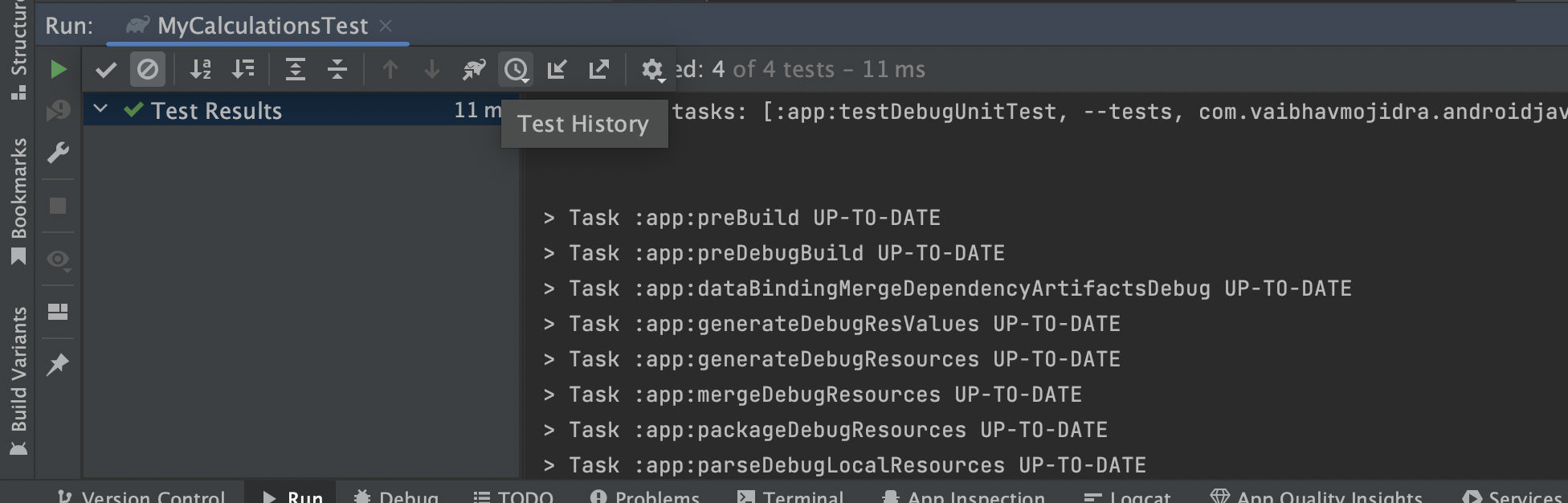Toggle Show Passed tests checkmark

click(106, 70)
